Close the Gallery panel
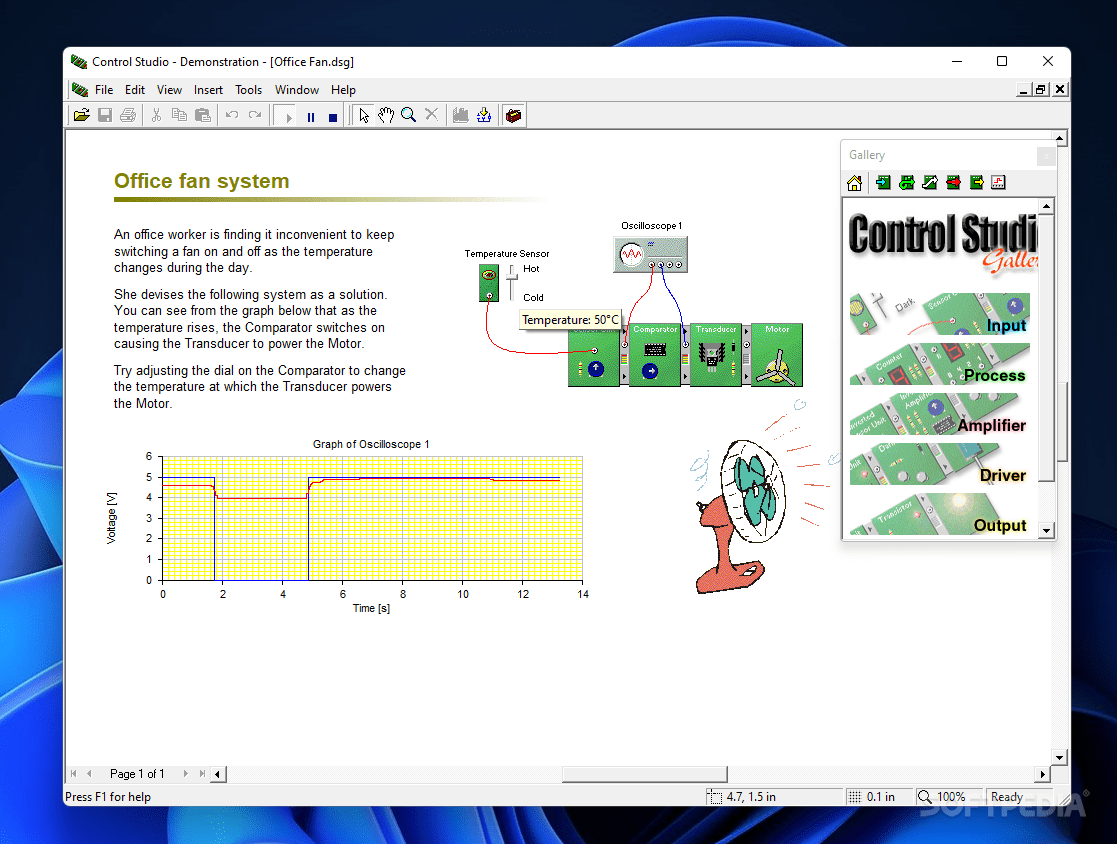Viewport: 1117px width, 844px height. coord(1046,155)
